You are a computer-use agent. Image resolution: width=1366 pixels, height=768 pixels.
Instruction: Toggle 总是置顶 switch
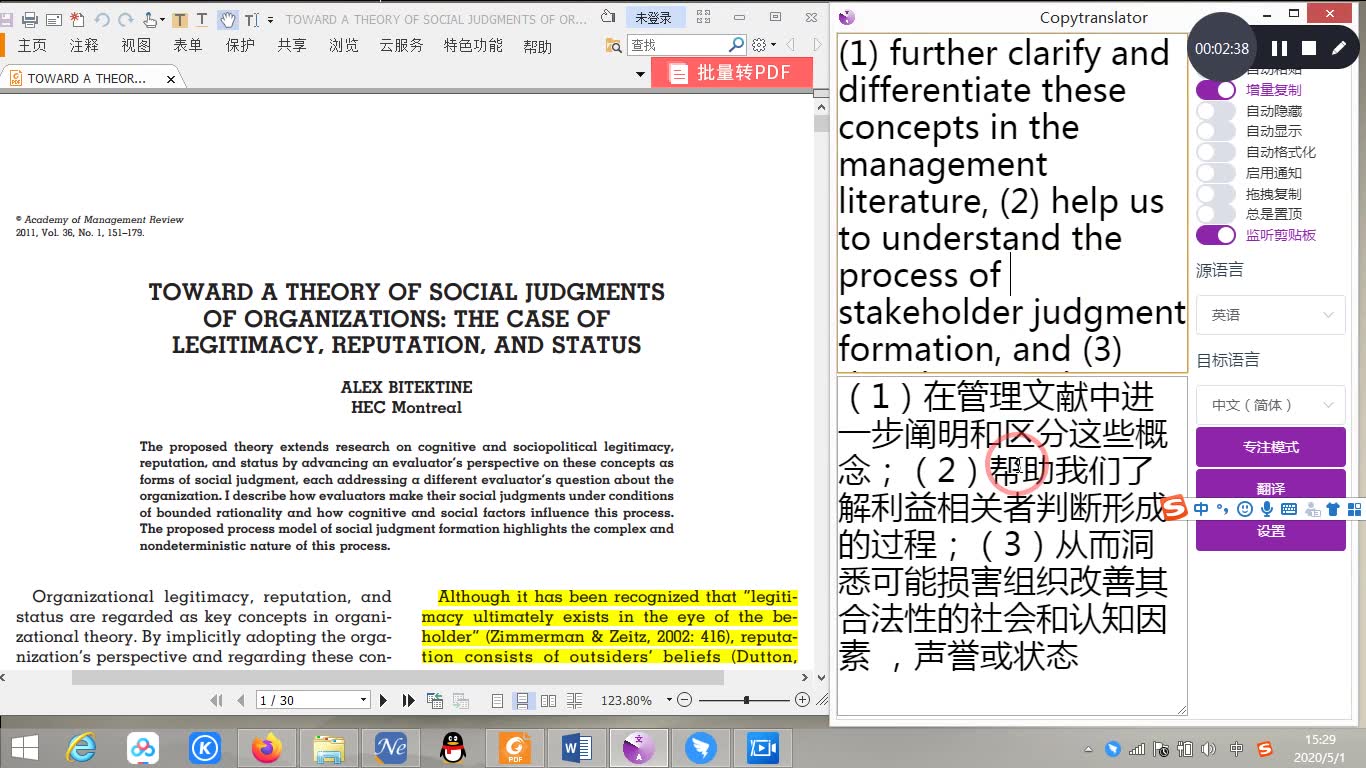click(1216, 214)
